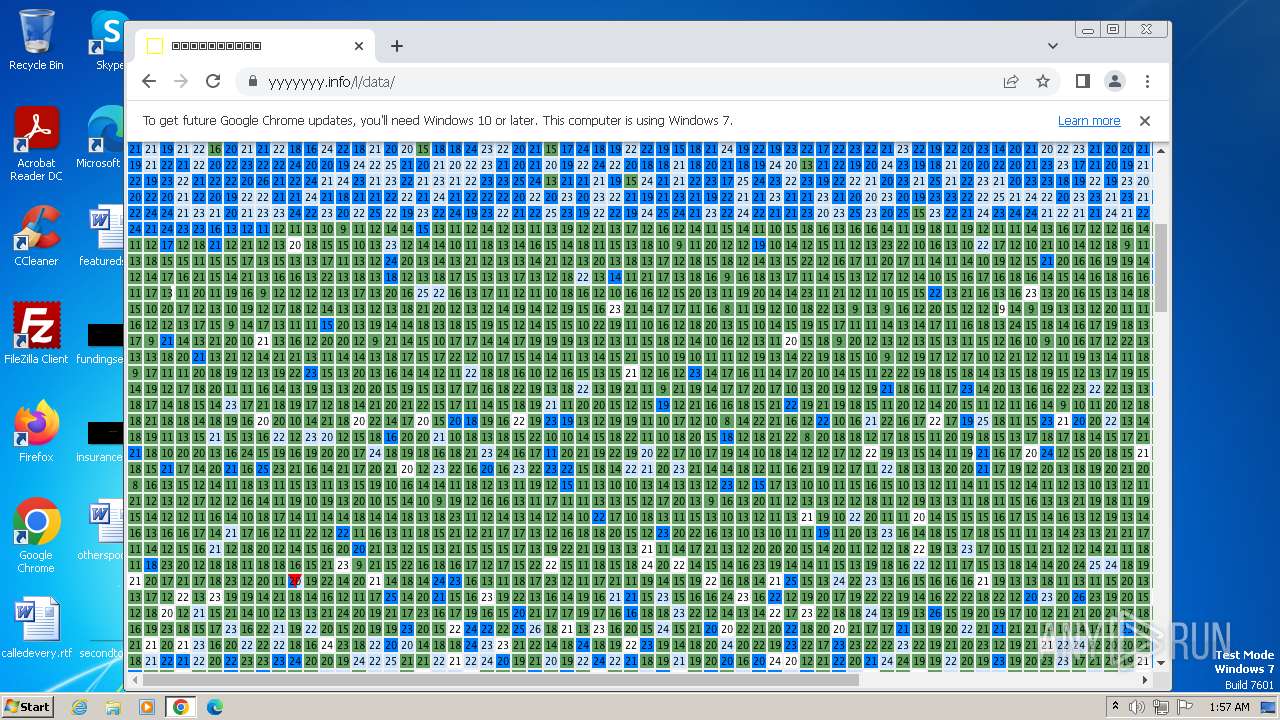Open a new tab
The height and width of the screenshot is (720, 1280).
click(397, 46)
